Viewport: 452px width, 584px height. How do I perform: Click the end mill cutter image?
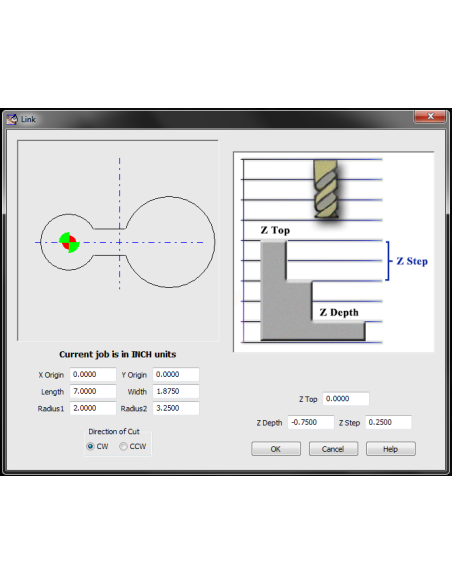(327, 189)
